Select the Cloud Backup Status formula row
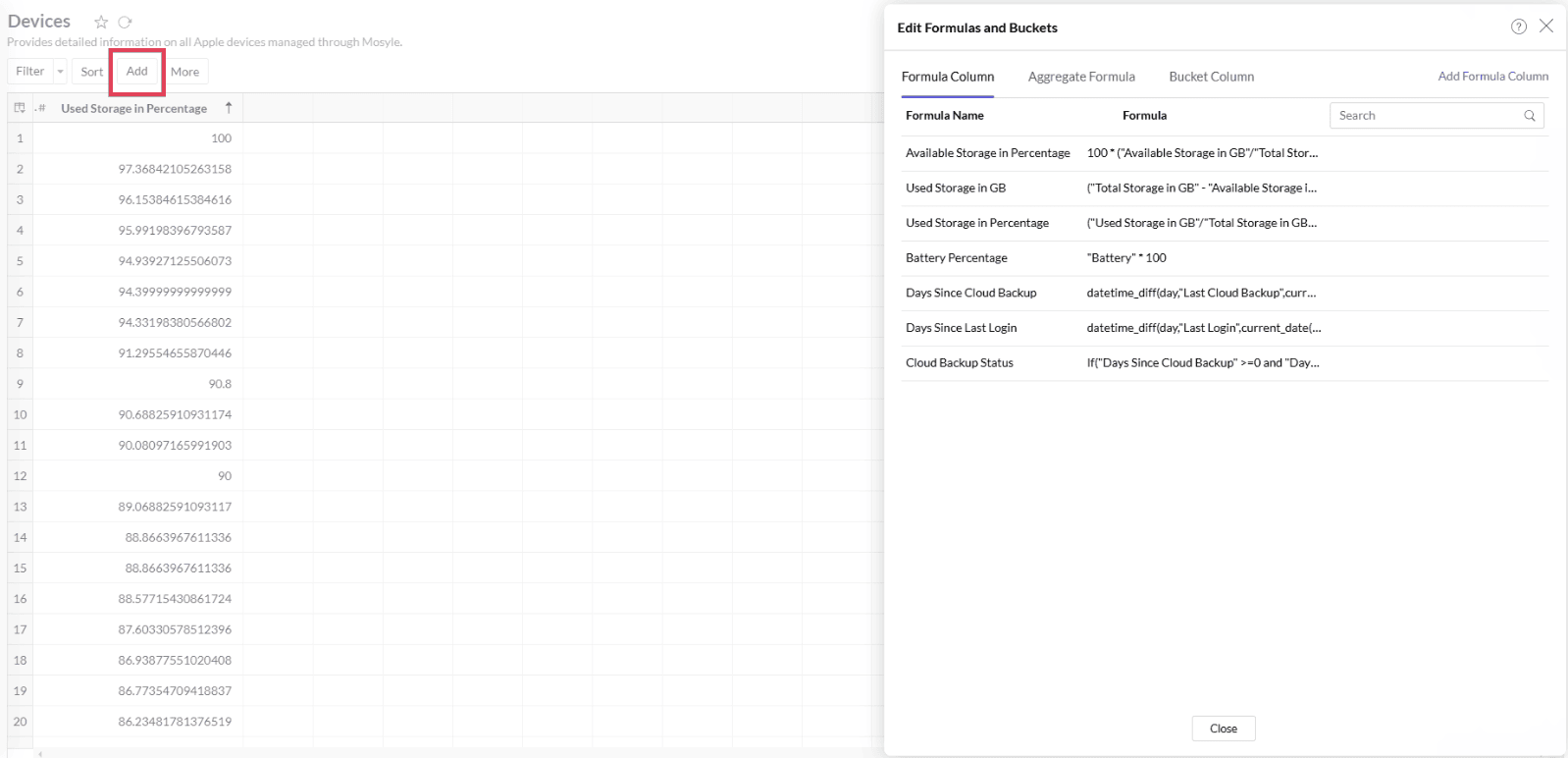This screenshot has width=1568, height=758. (960, 363)
